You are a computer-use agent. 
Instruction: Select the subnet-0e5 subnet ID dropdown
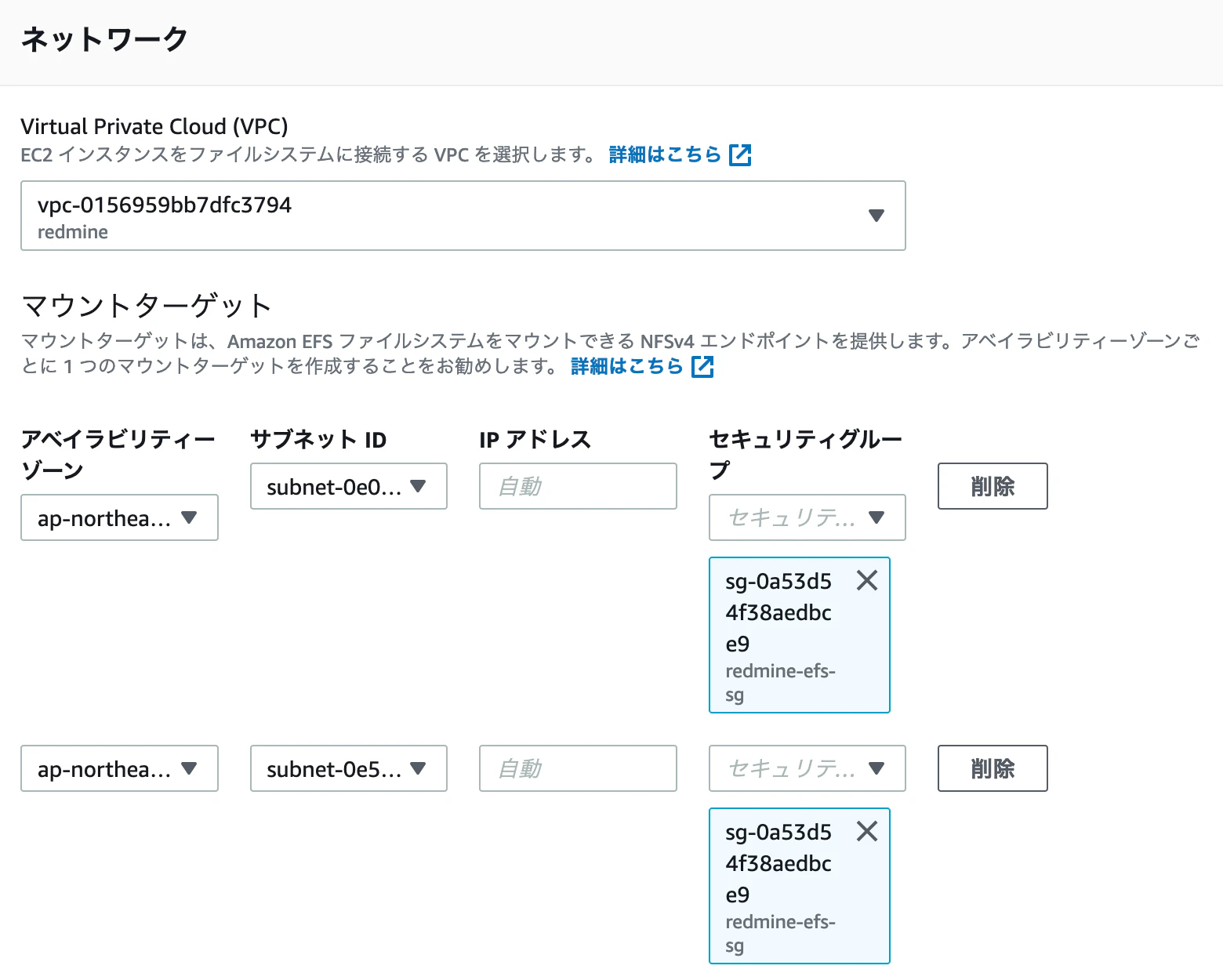tap(349, 768)
